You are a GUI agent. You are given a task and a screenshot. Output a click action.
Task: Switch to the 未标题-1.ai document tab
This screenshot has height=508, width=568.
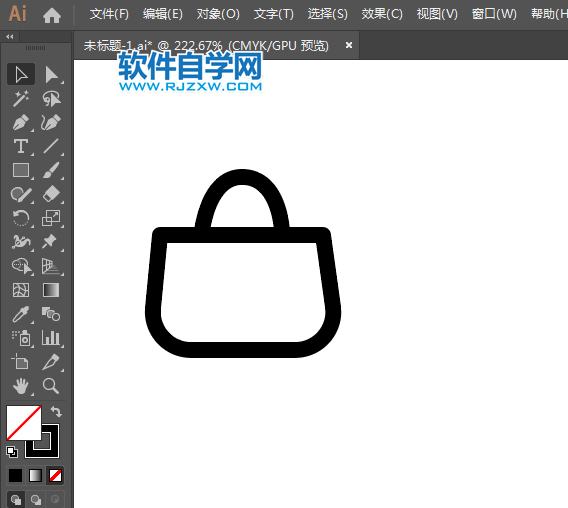click(x=206, y=46)
